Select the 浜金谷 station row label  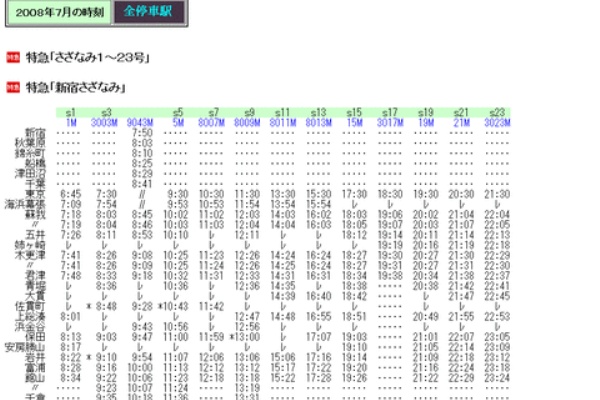coord(30,327)
